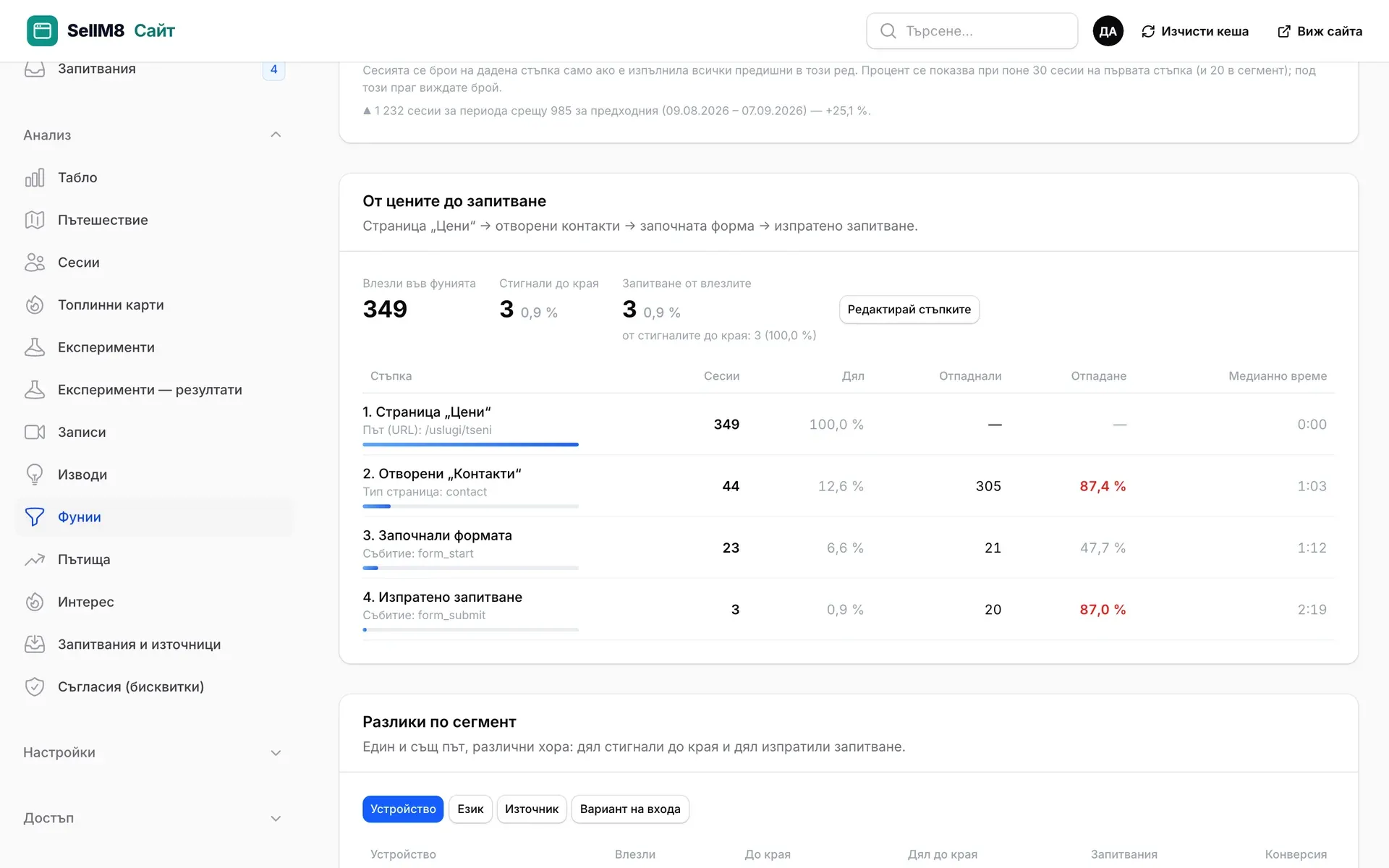The height and width of the screenshot is (868, 1389).
Task: Click the Конверсия column header
Action: [1296, 854]
